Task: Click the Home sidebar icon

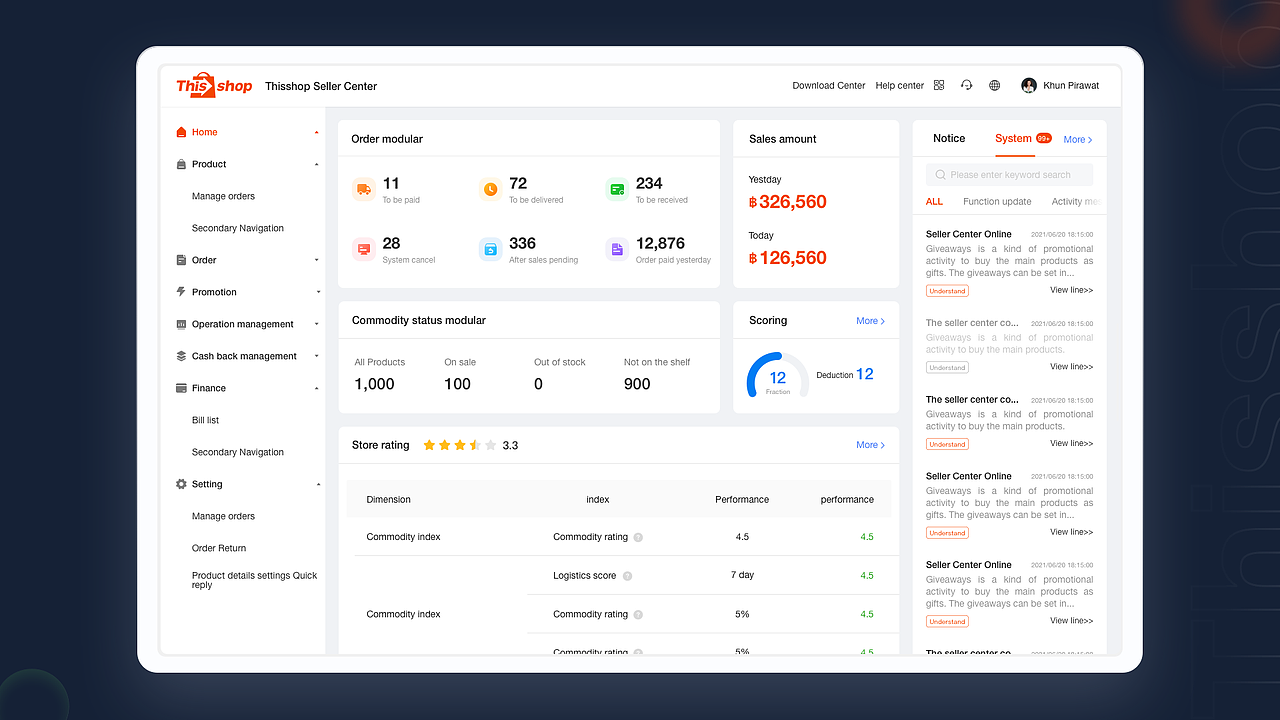Action: pos(181,132)
